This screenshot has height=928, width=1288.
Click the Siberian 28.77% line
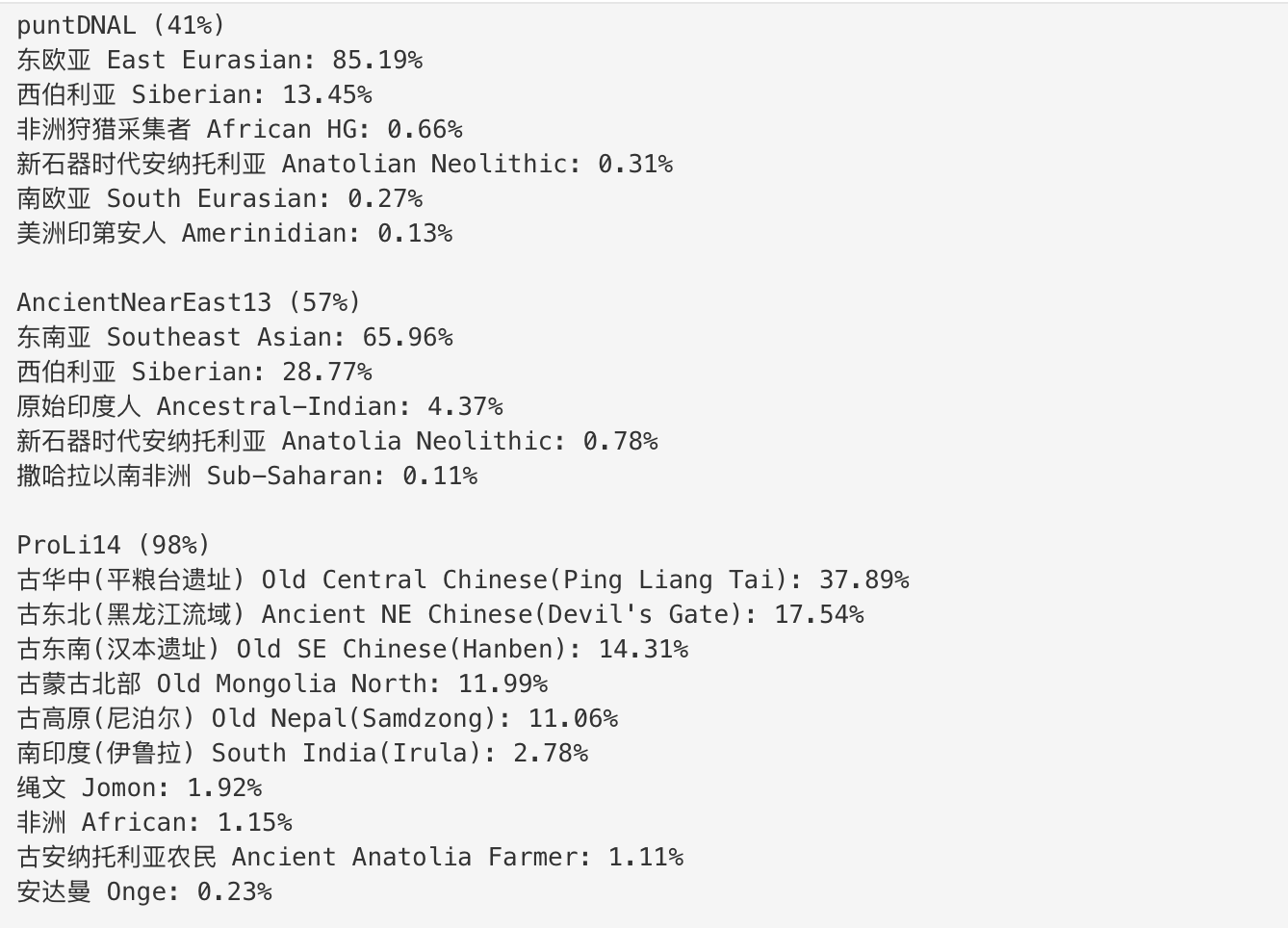coord(194,372)
